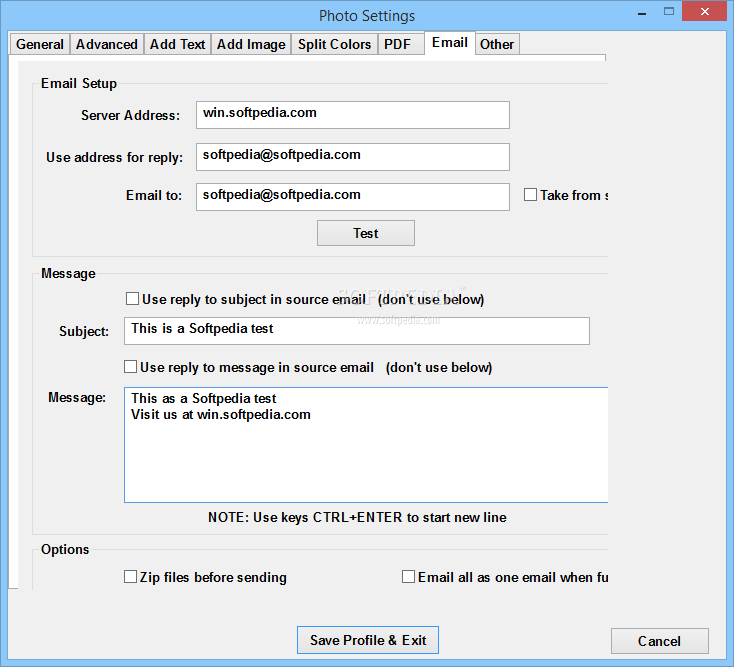This screenshot has width=734, height=667.
Task: Click the Server Address label
Action: (x=131, y=115)
